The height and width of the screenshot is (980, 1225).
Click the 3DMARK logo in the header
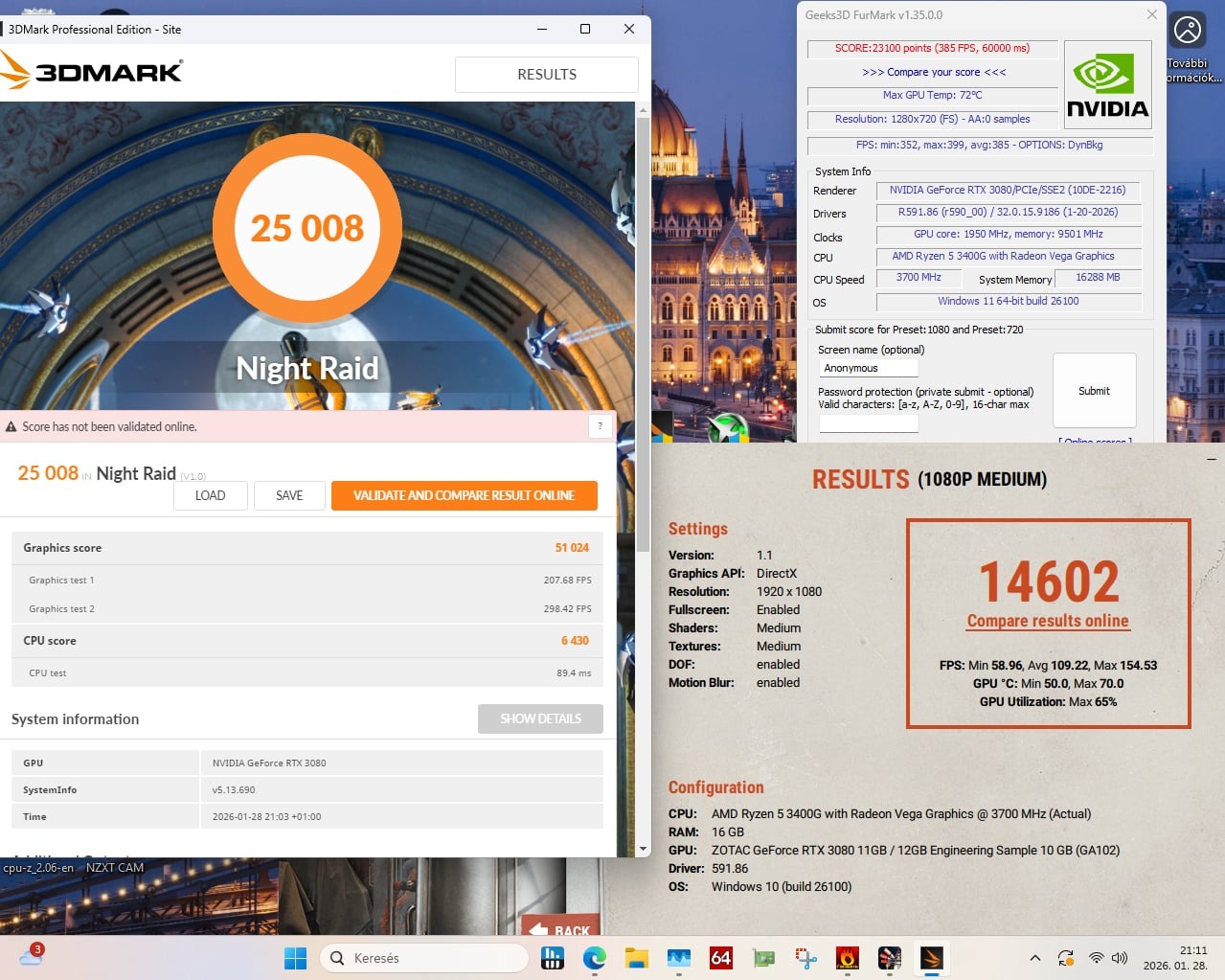tap(92, 70)
